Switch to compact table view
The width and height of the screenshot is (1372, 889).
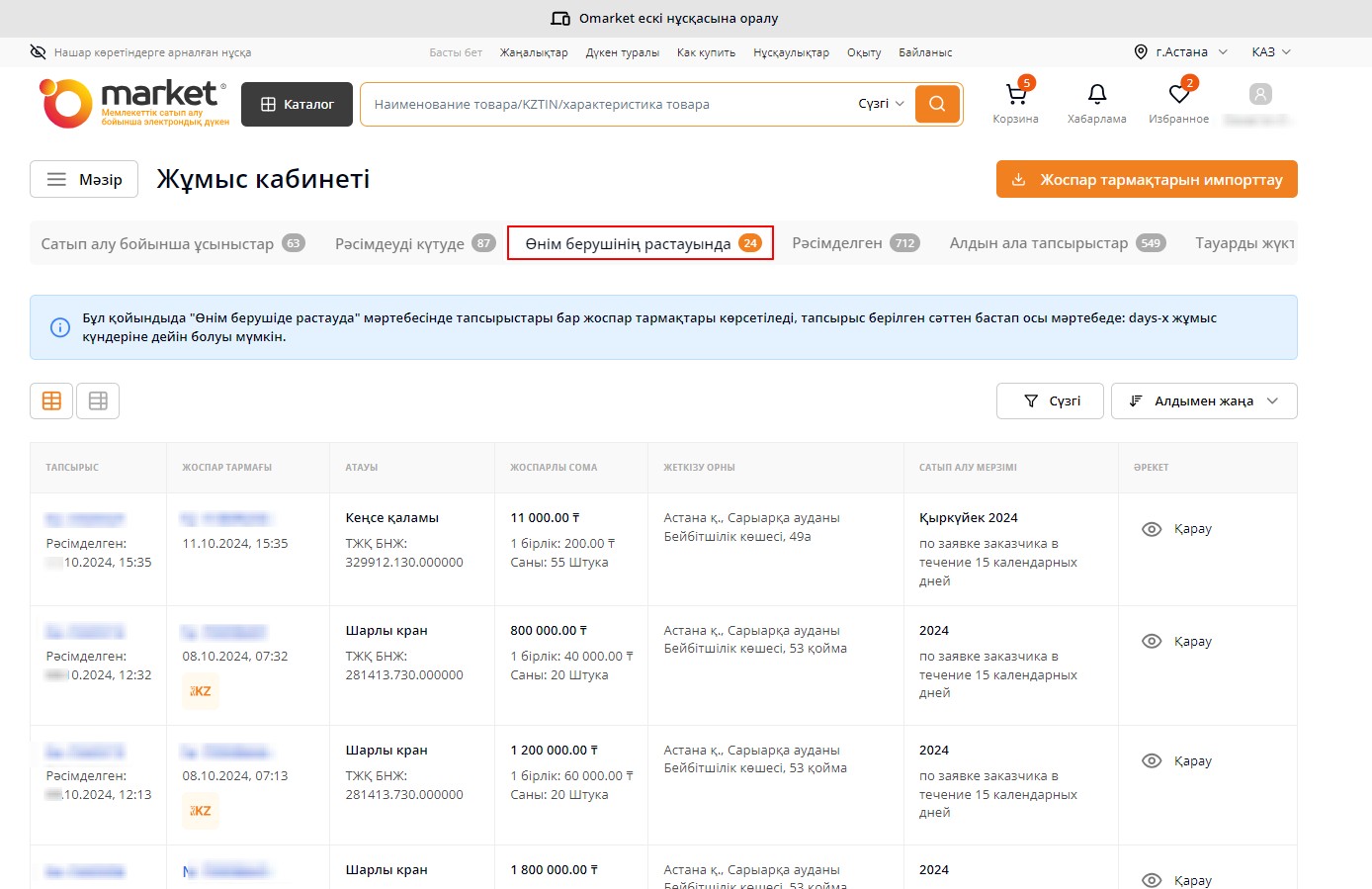pyautogui.click(x=98, y=400)
